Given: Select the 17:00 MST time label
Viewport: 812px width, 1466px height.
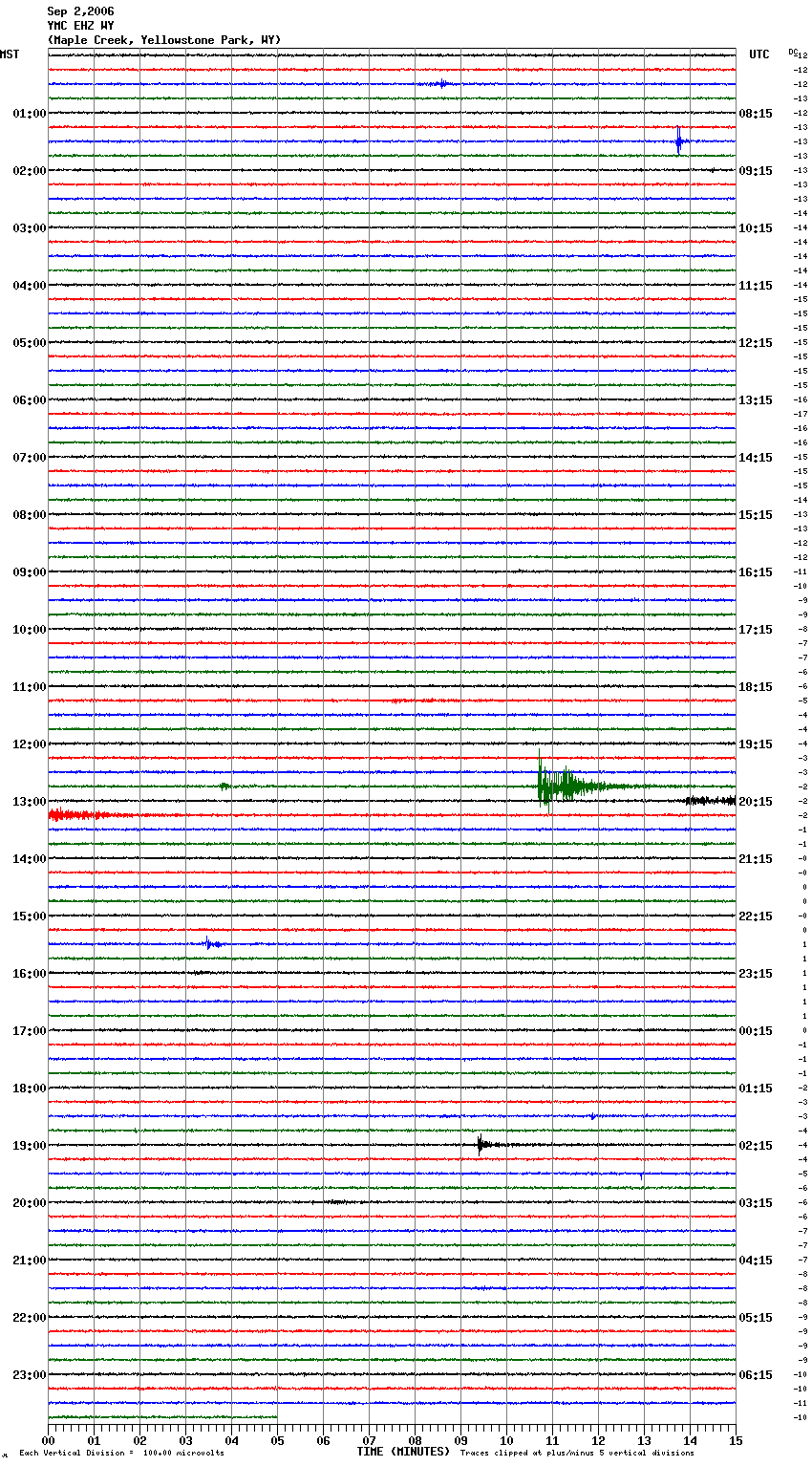Looking at the screenshot, I should click(x=29, y=1031).
